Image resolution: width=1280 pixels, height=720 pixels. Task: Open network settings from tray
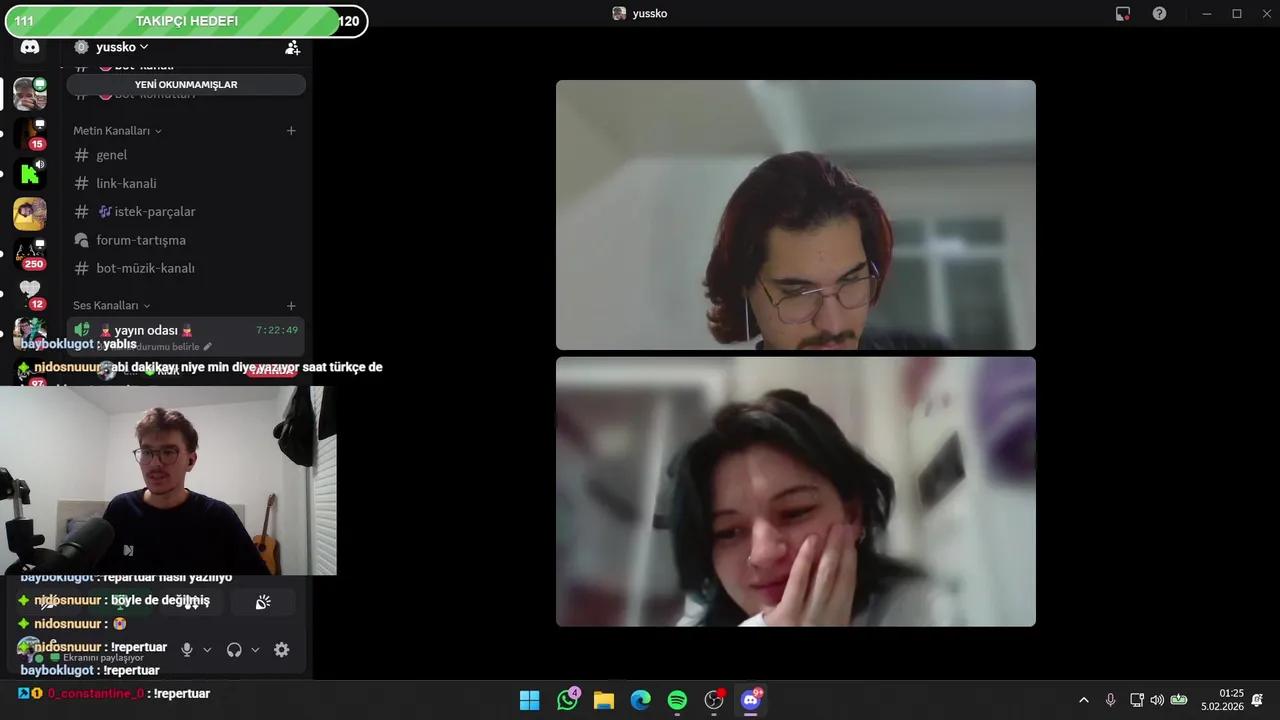click(1137, 700)
